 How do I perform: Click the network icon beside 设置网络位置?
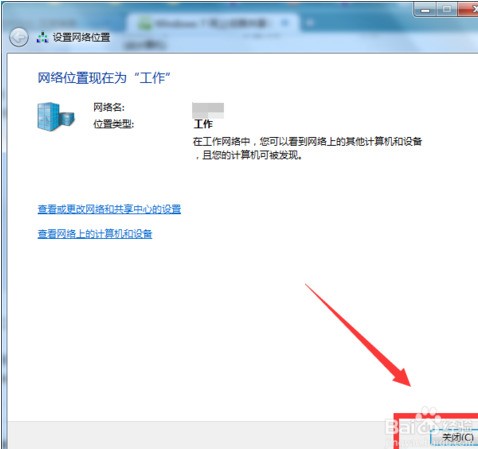click(42, 37)
